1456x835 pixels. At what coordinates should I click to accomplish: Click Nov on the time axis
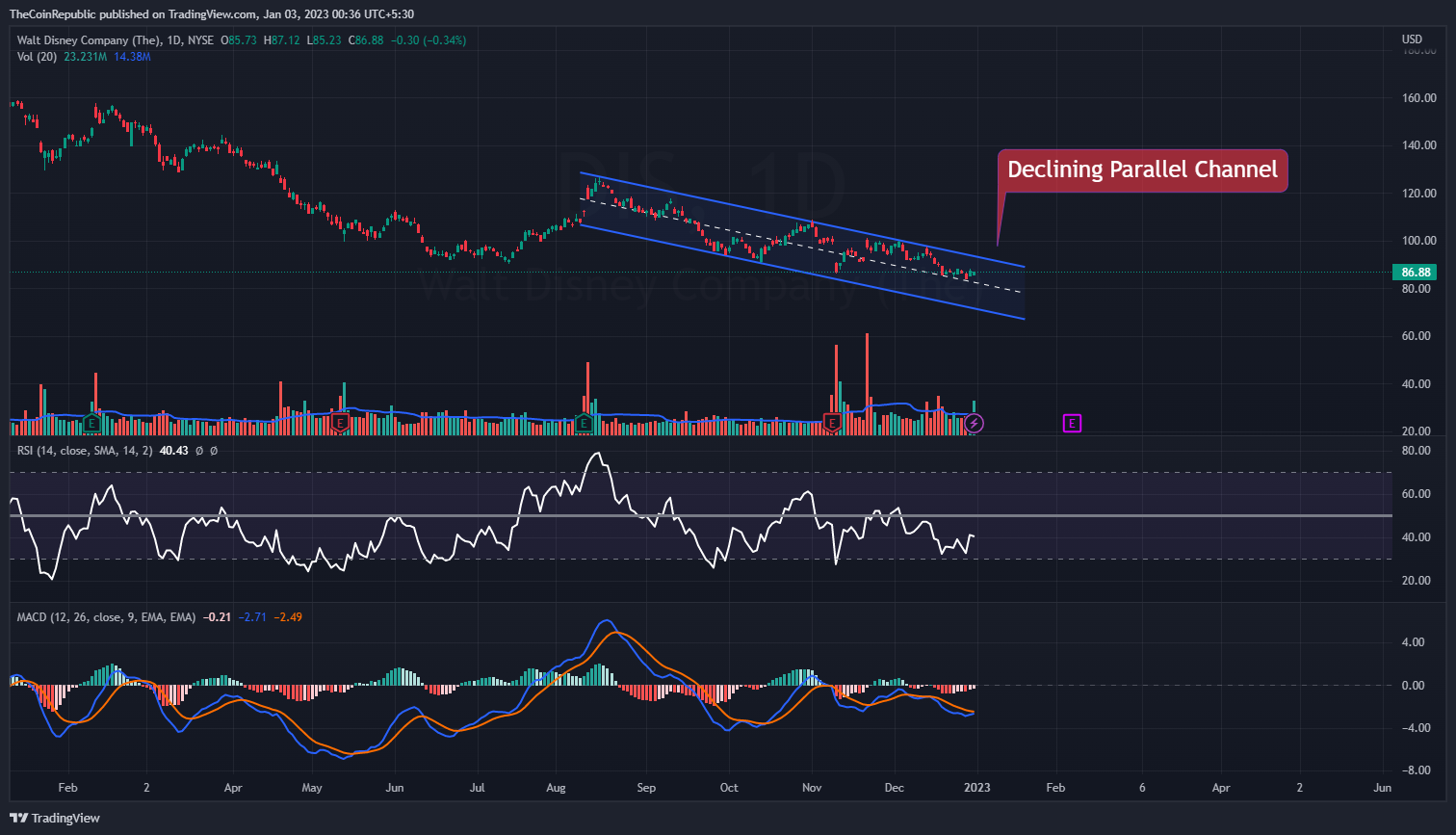(813, 788)
